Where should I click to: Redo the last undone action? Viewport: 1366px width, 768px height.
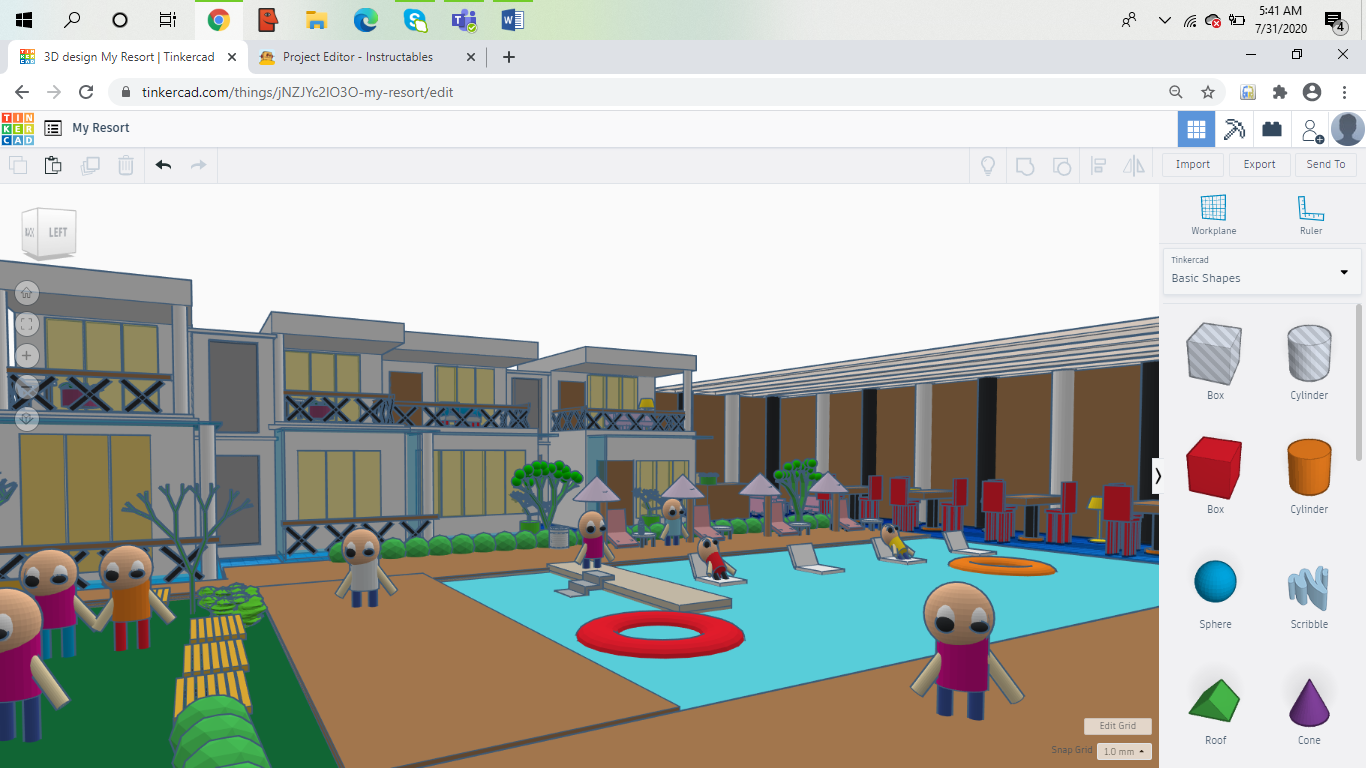point(198,165)
